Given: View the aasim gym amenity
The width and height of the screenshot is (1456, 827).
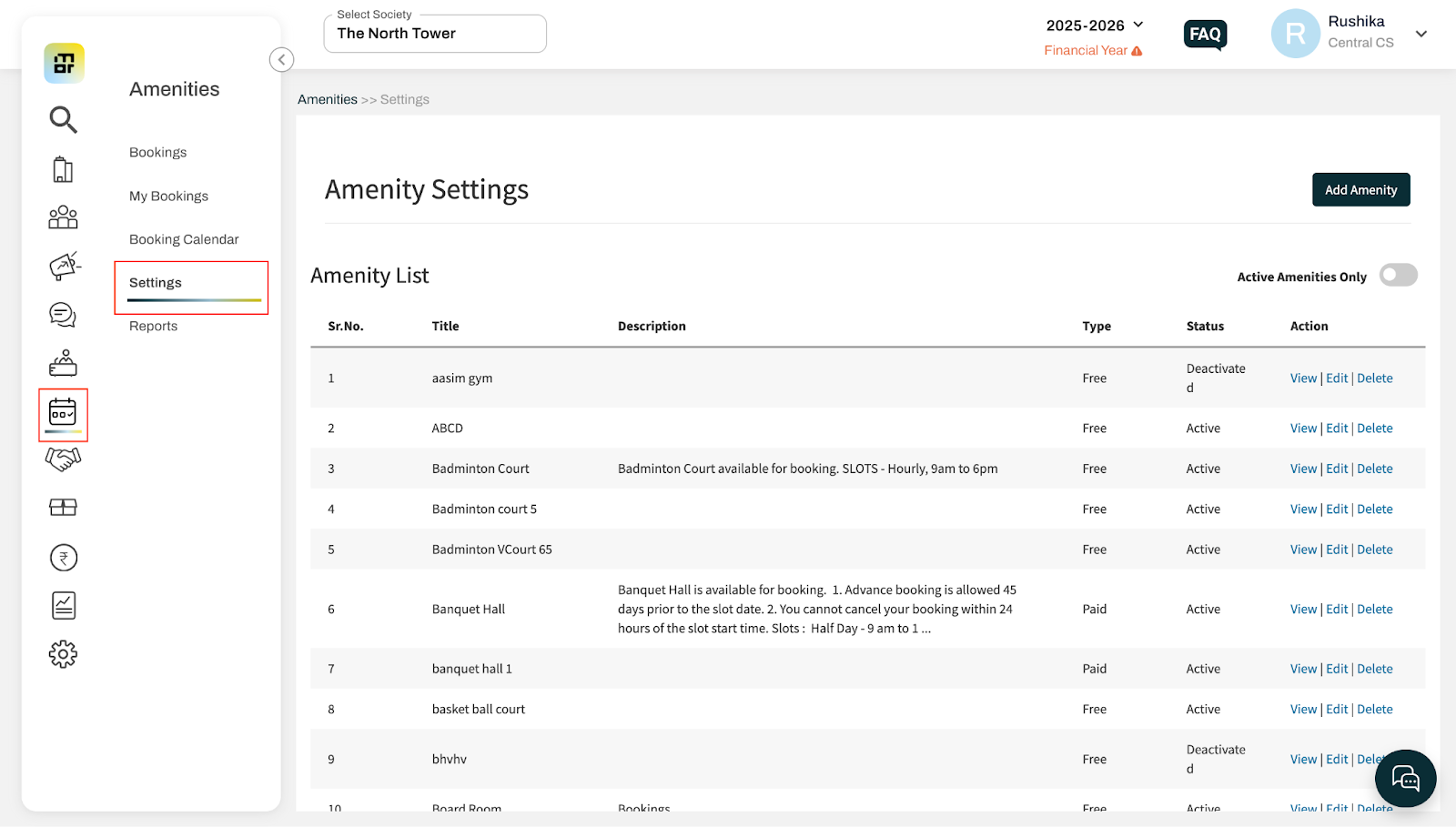Looking at the screenshot, I should (1303, 378).
